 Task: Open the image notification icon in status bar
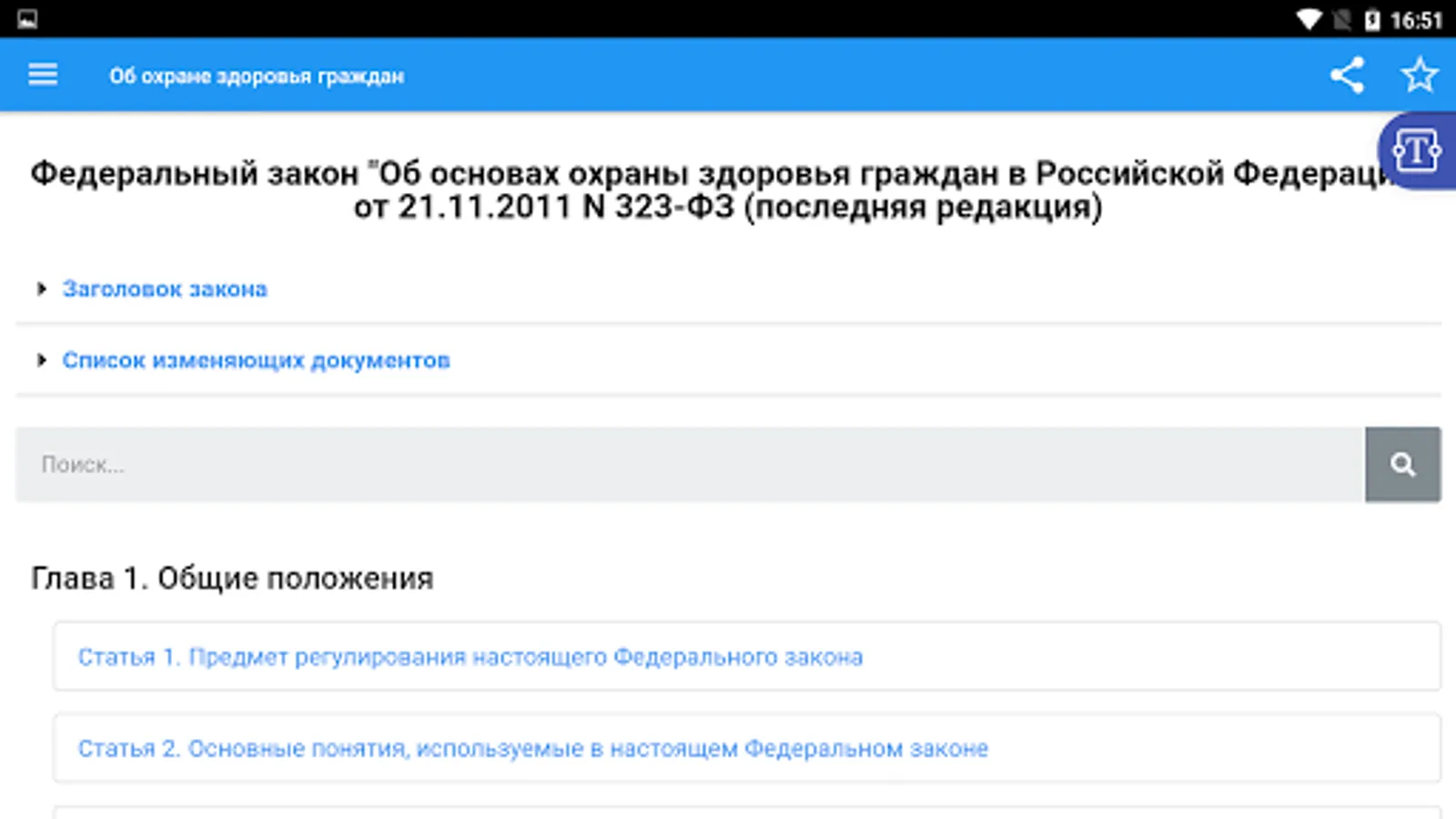(27, 19)
